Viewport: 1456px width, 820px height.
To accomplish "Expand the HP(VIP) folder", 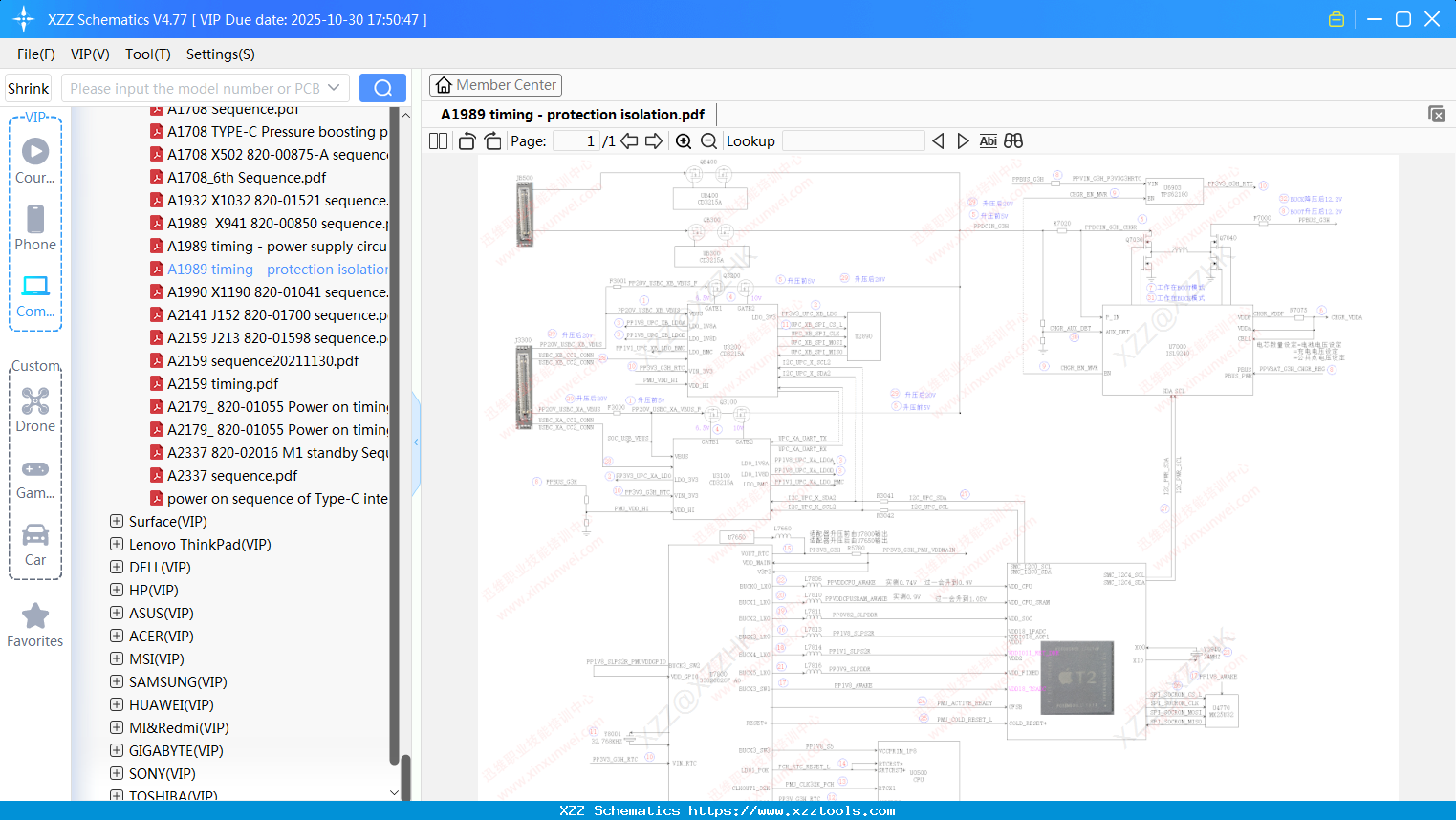I will point(117,591).
